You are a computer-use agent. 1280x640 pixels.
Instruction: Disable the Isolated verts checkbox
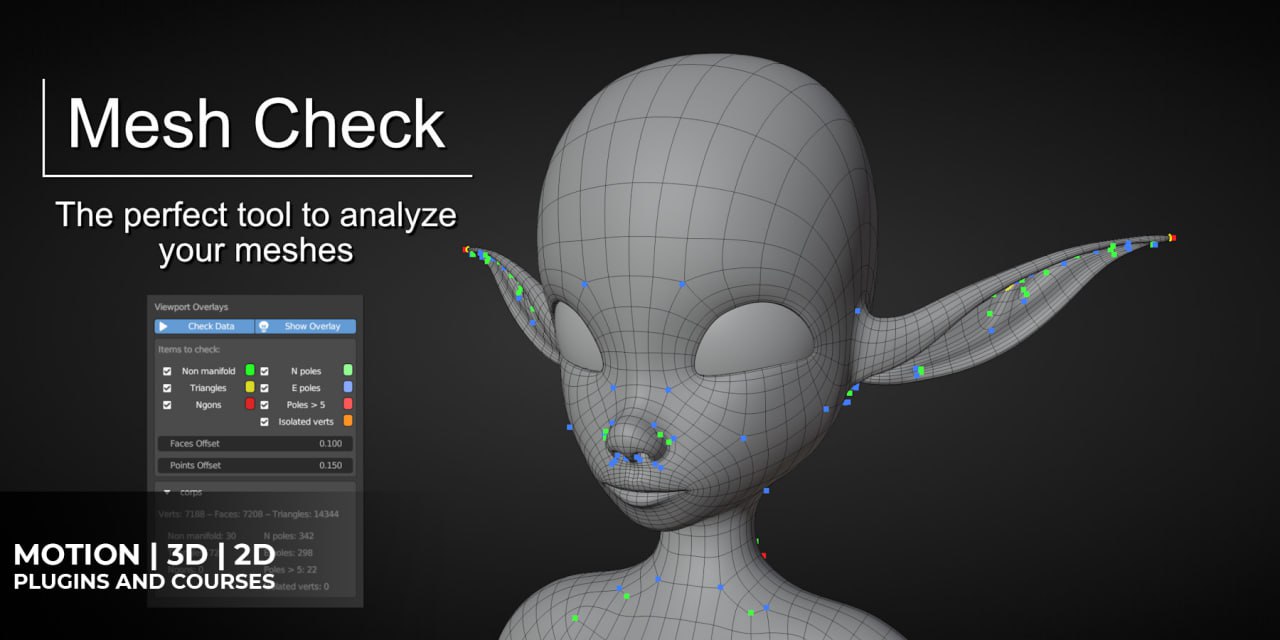265,422
